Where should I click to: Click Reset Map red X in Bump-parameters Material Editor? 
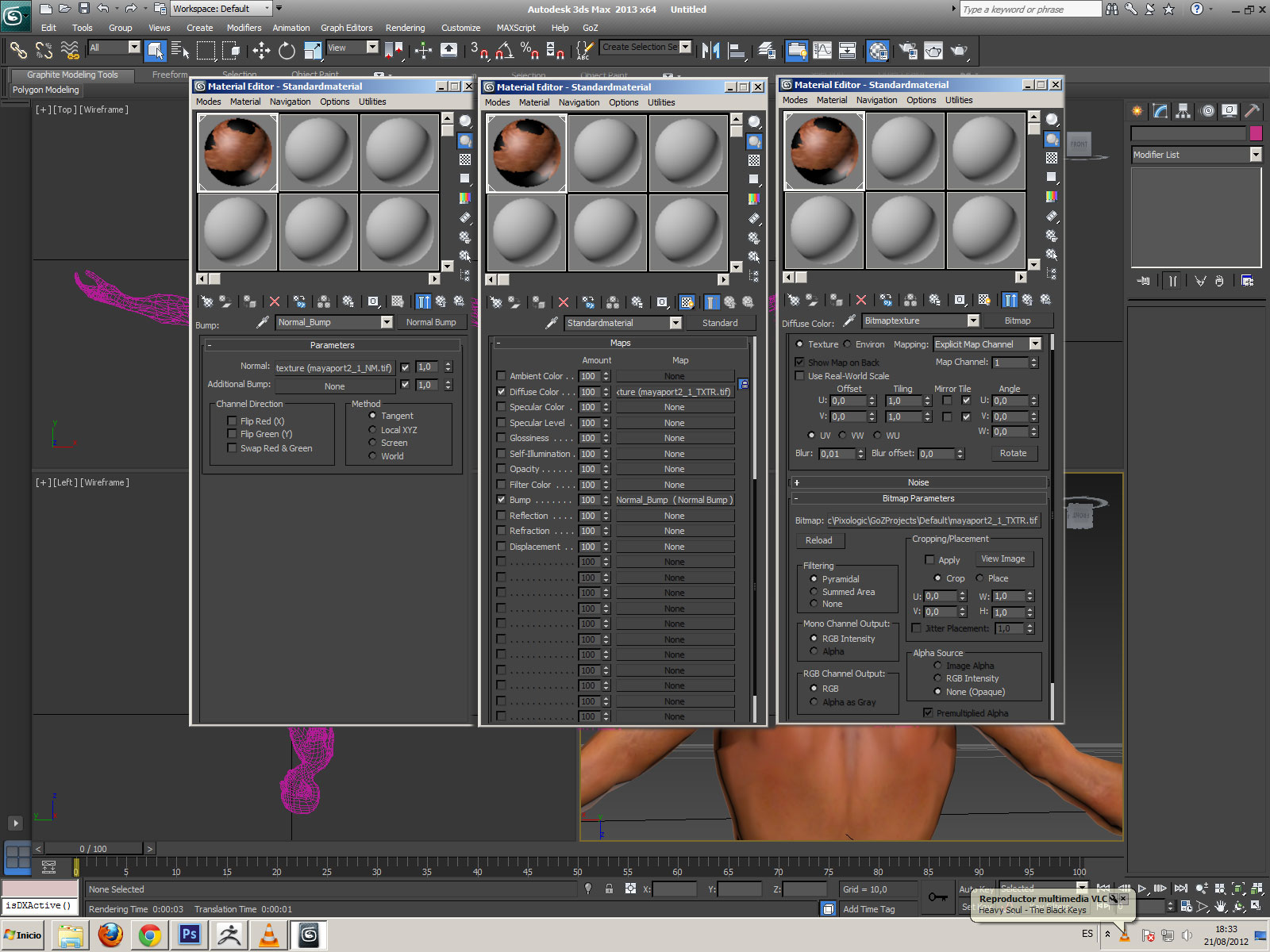click(275, 301)
